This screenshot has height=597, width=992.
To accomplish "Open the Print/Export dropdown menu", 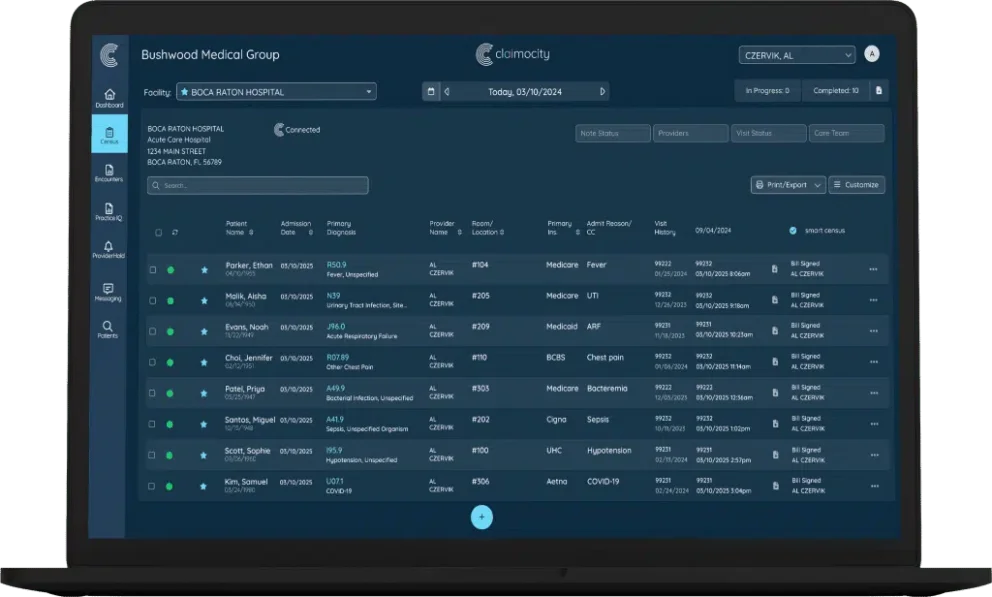I will click(789, 185).
